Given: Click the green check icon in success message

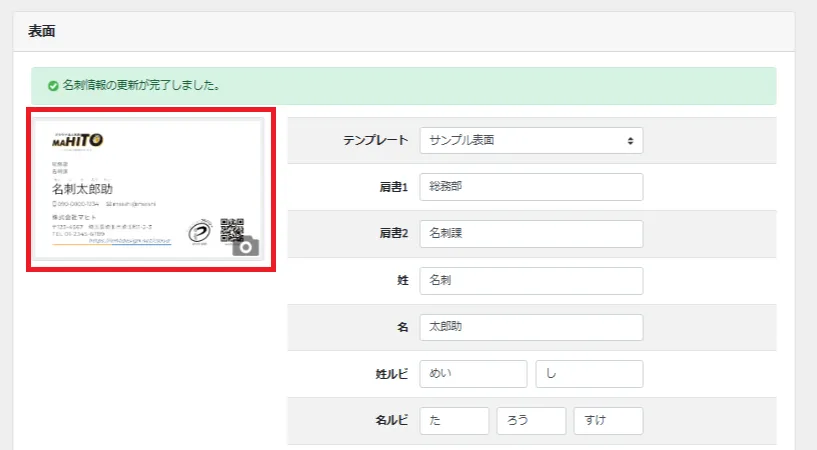Looking at the screenshot, I should click(53, 86).
